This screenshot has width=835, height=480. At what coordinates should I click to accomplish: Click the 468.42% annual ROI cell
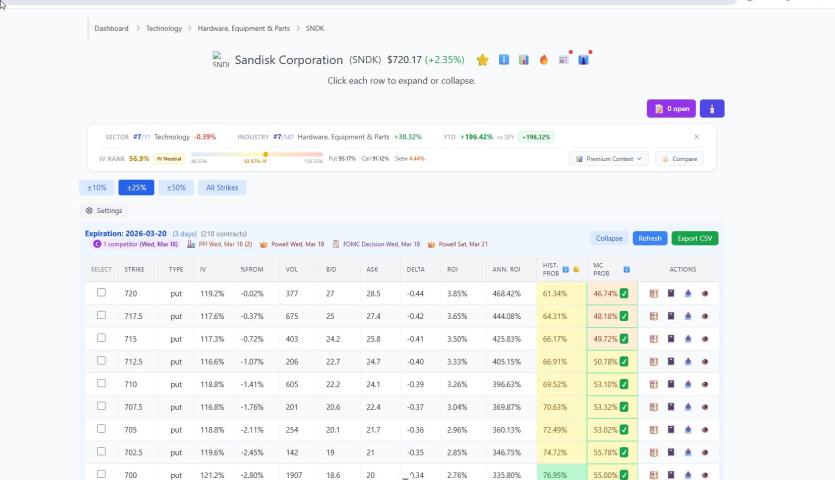(506, 294)
